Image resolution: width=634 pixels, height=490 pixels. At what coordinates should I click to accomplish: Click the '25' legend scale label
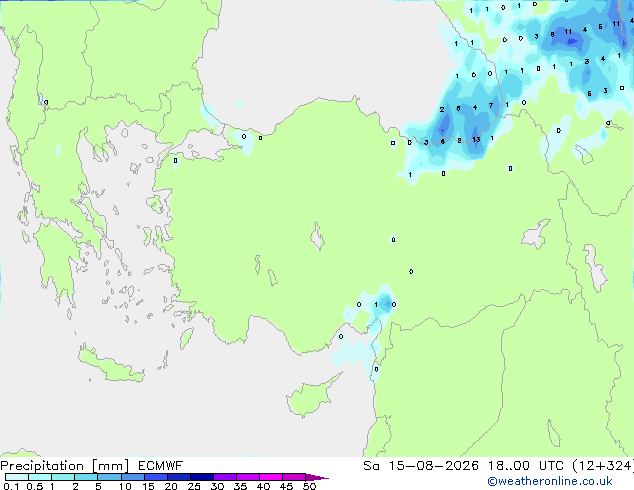194,486
